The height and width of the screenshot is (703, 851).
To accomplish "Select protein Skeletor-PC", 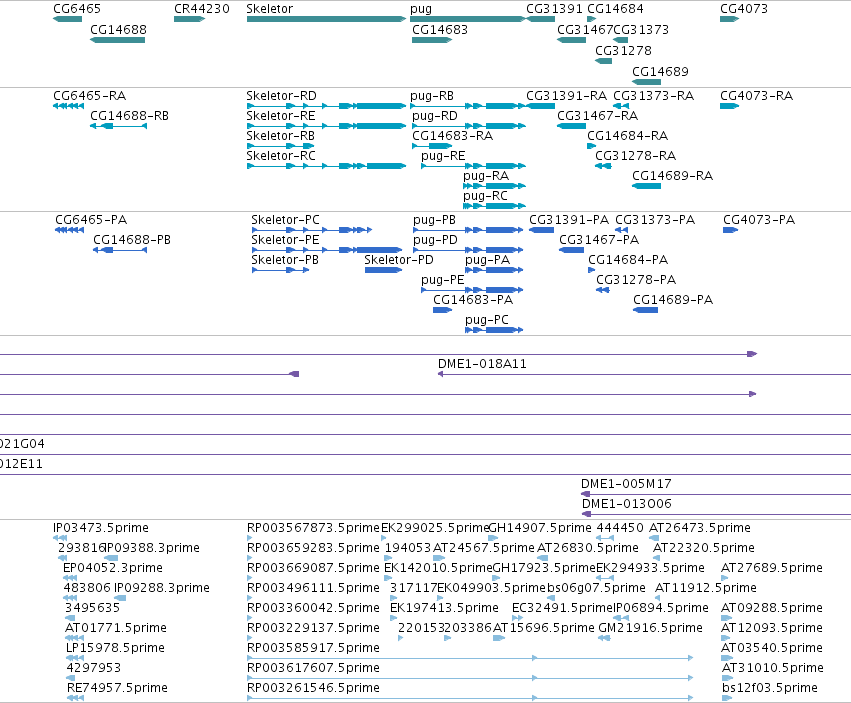I will [x=312, y=230].
